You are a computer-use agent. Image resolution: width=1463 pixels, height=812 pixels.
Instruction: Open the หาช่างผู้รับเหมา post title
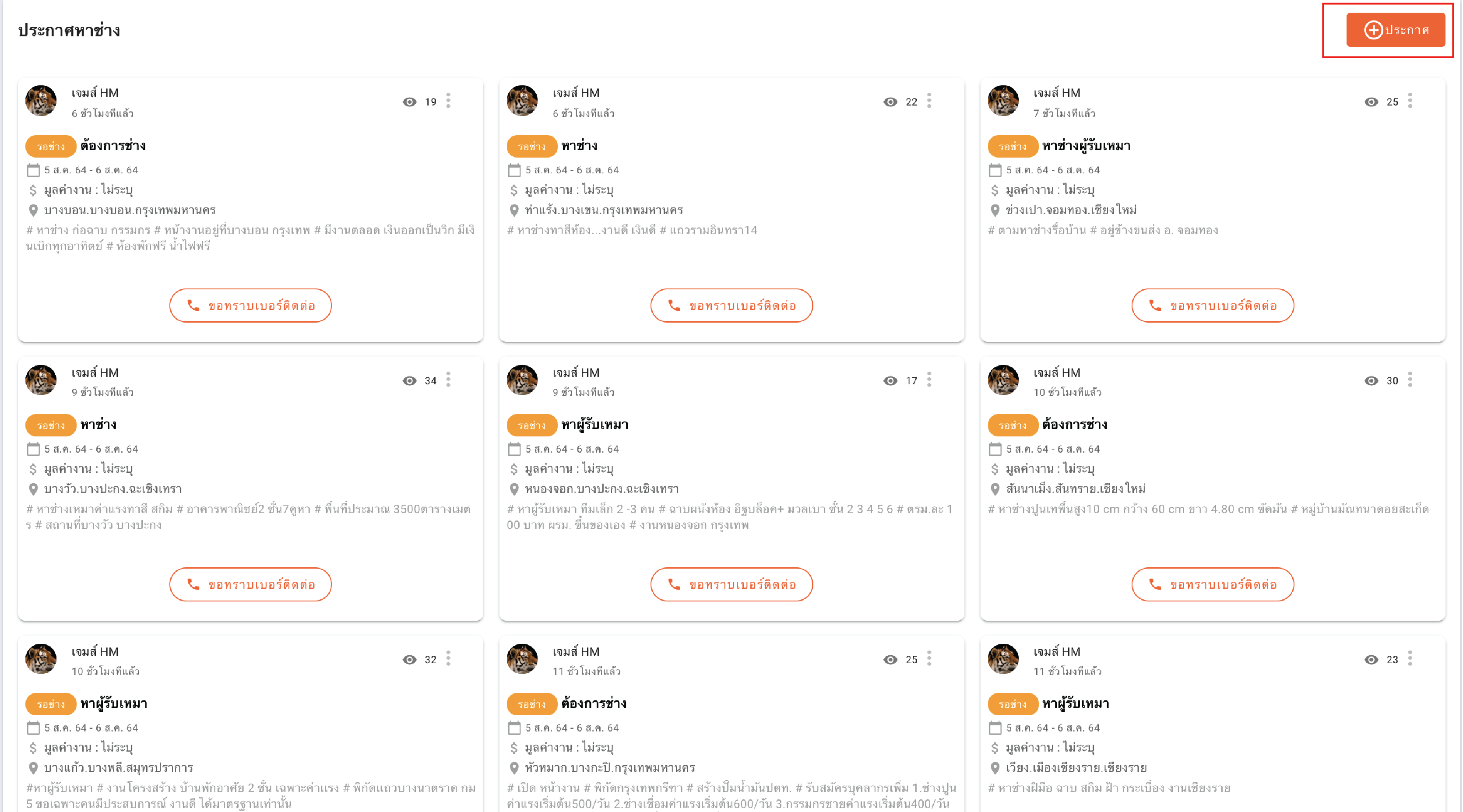[x=1086, y=146]
